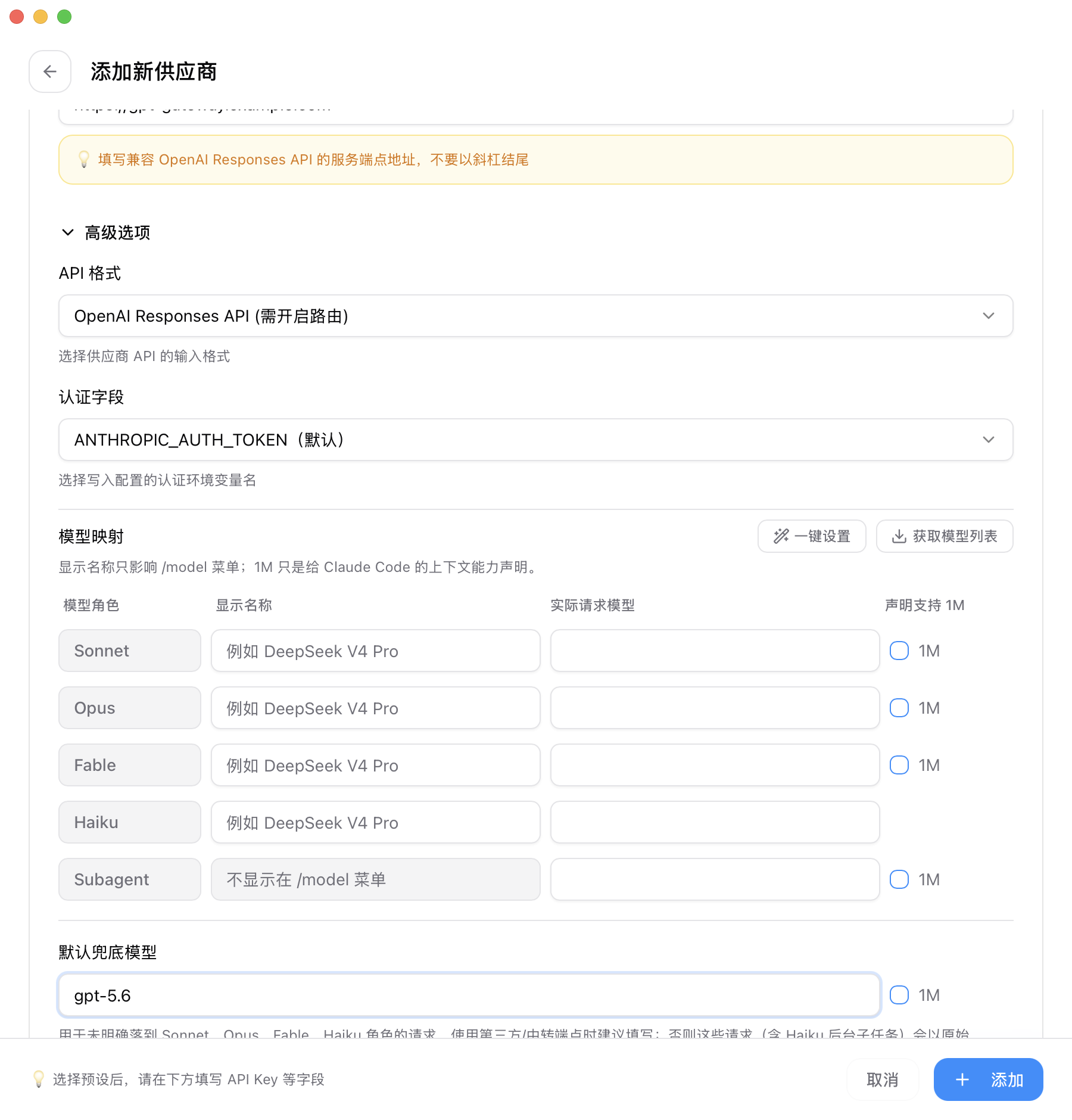The height and width of the screenshot is (1120, 1072).
Task: Enable 1M checkbox for default fallback model
Action: click(899, 995)
